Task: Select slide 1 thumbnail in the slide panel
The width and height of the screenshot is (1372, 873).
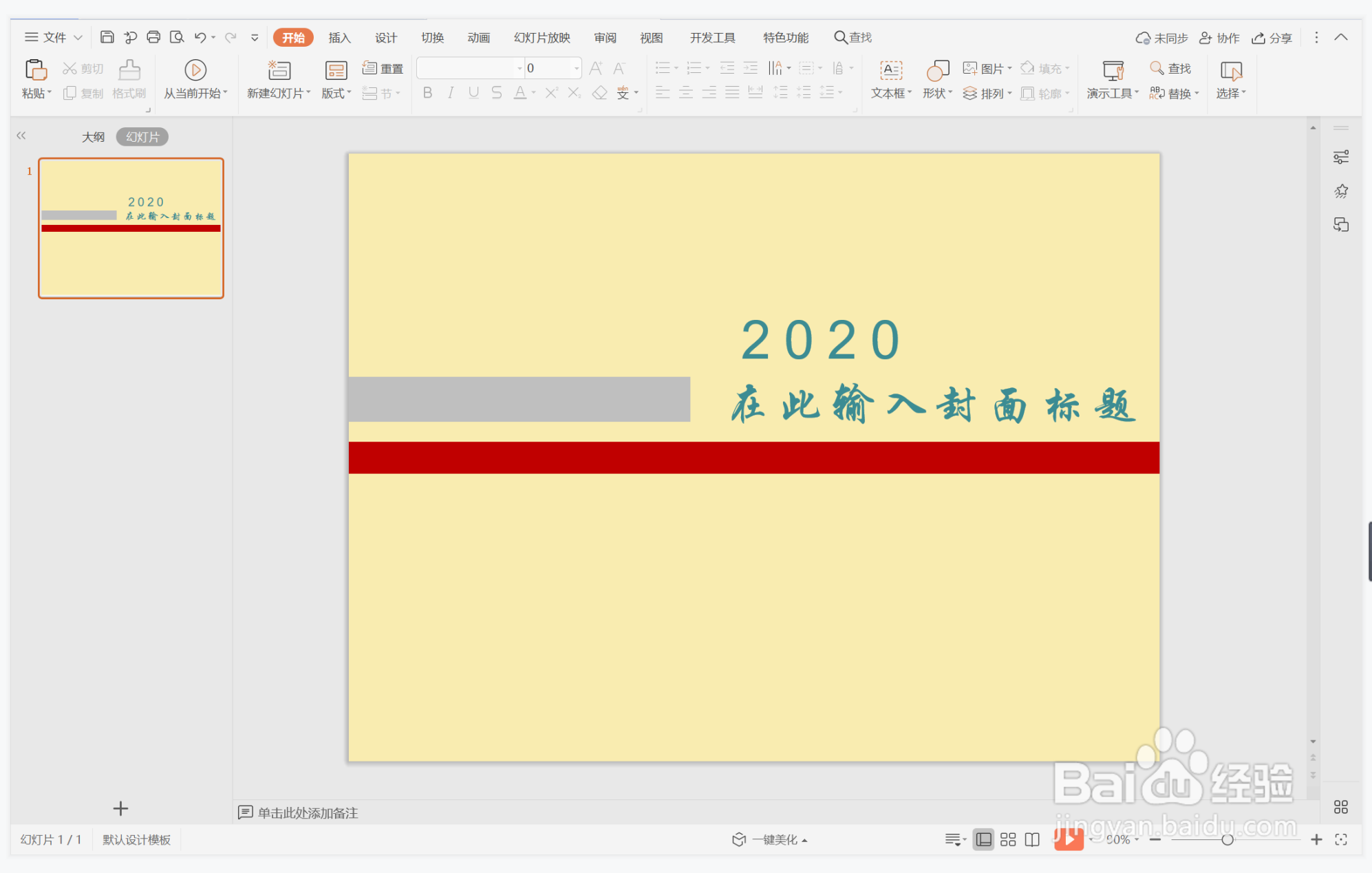Action: point(130,228)
